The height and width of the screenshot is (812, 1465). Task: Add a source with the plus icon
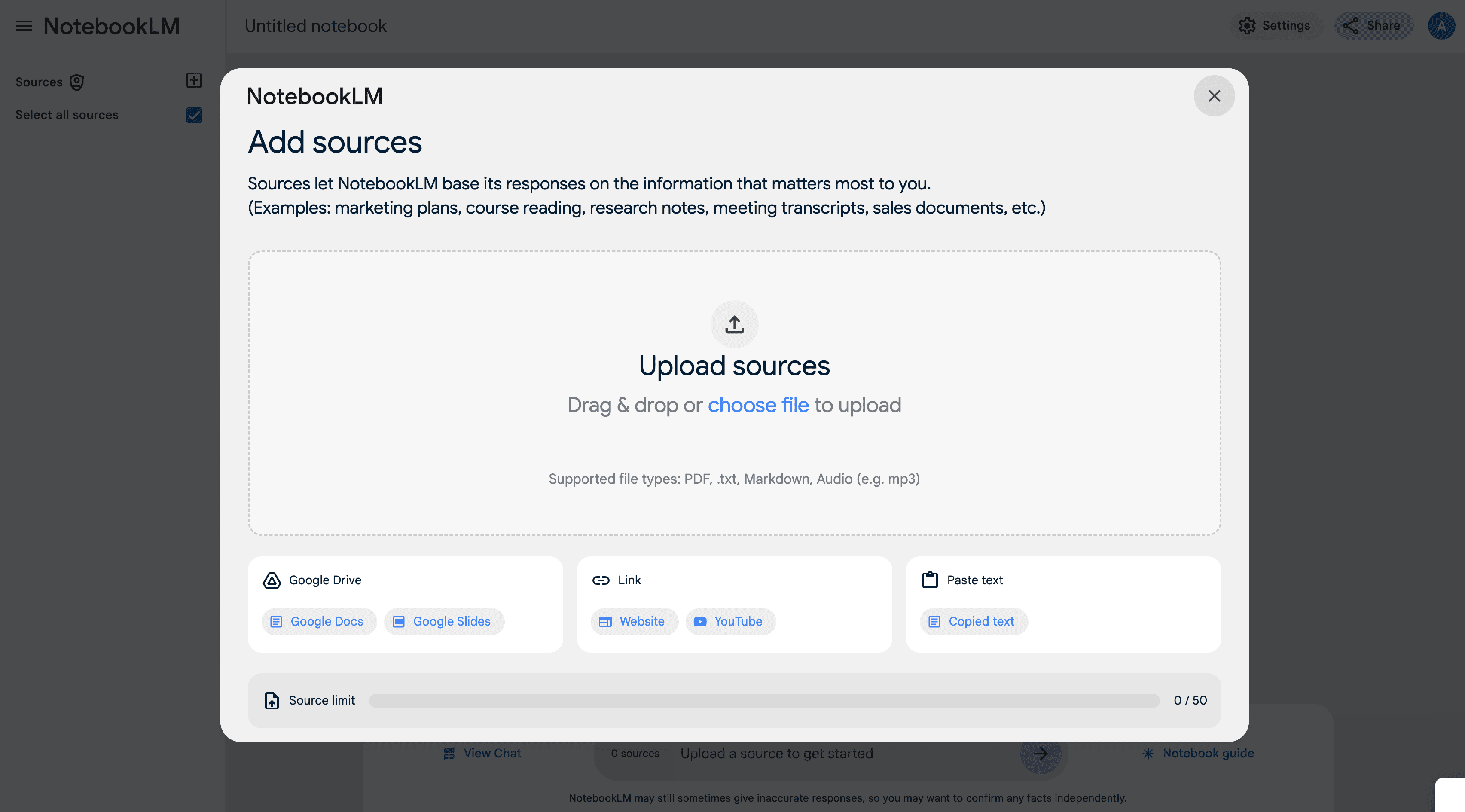click(x=194, y=80)
